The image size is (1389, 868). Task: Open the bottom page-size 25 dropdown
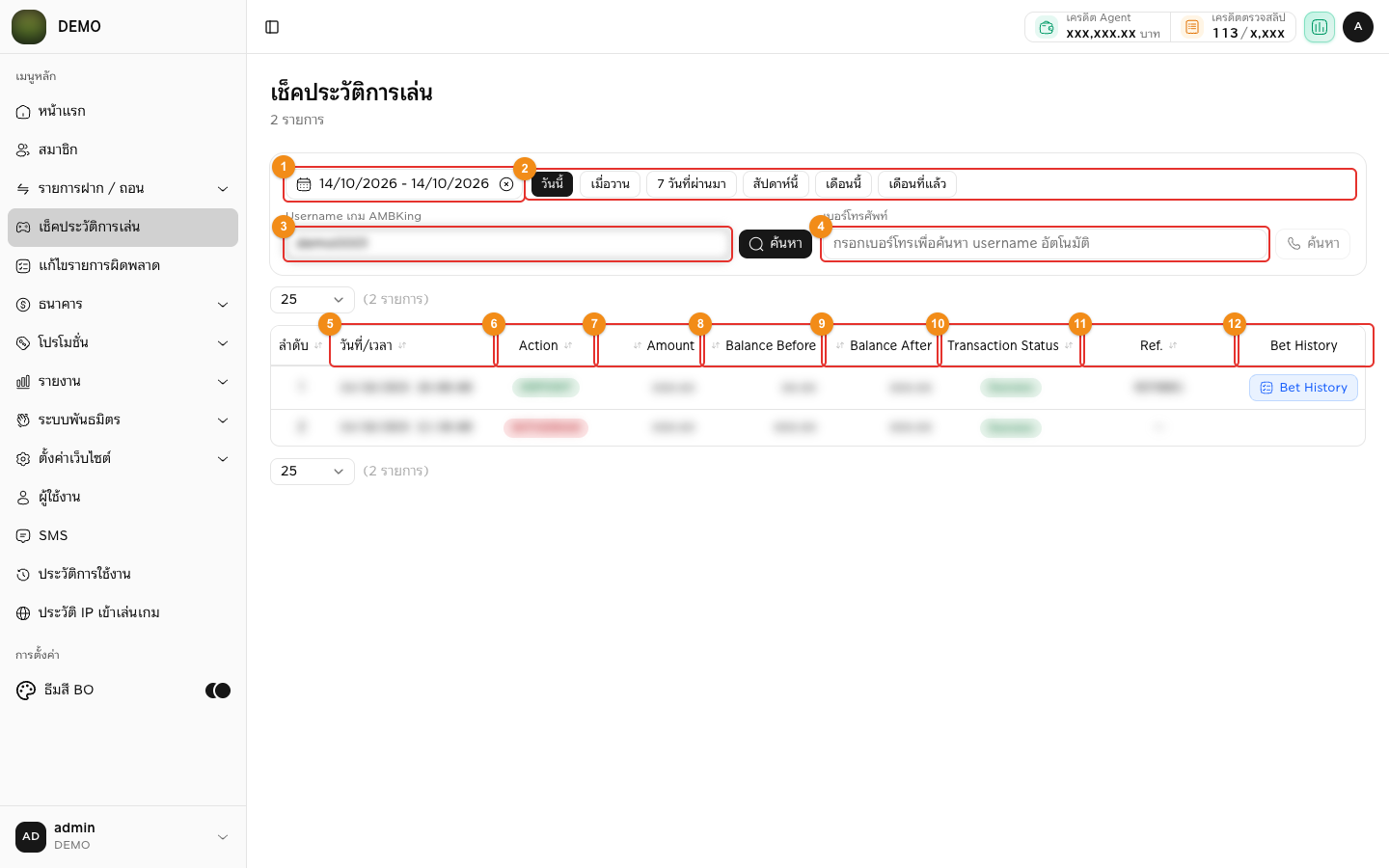313,472
